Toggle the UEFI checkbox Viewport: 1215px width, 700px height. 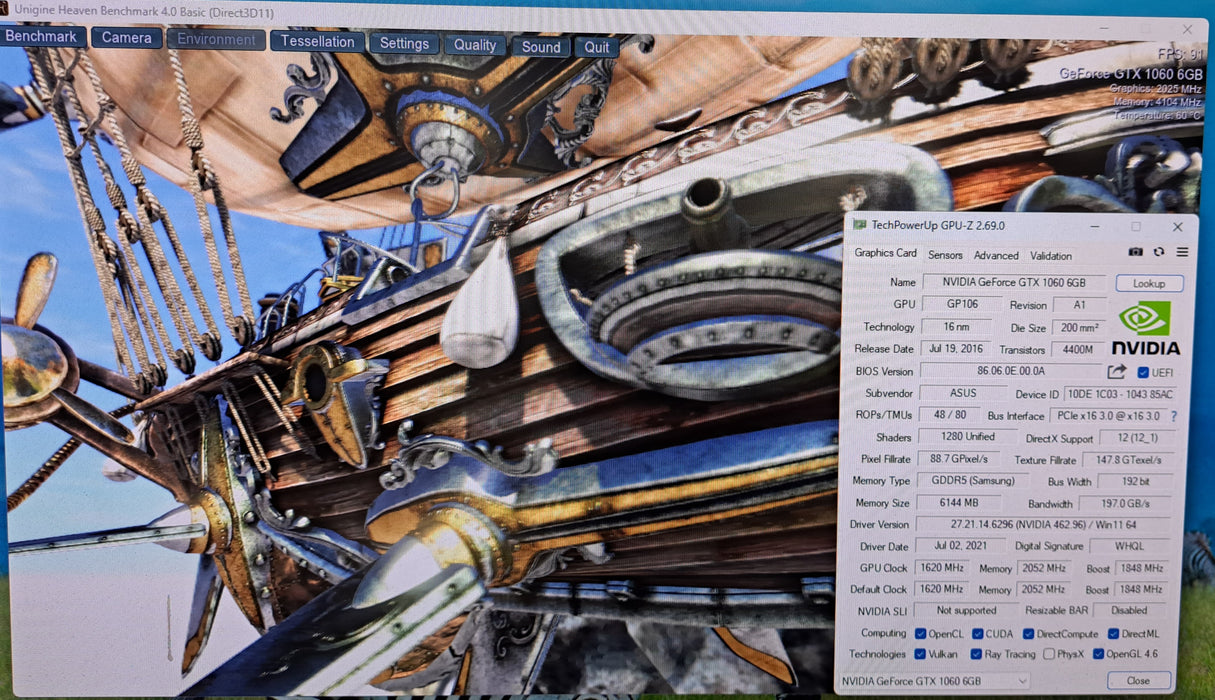pos(1143,372)
